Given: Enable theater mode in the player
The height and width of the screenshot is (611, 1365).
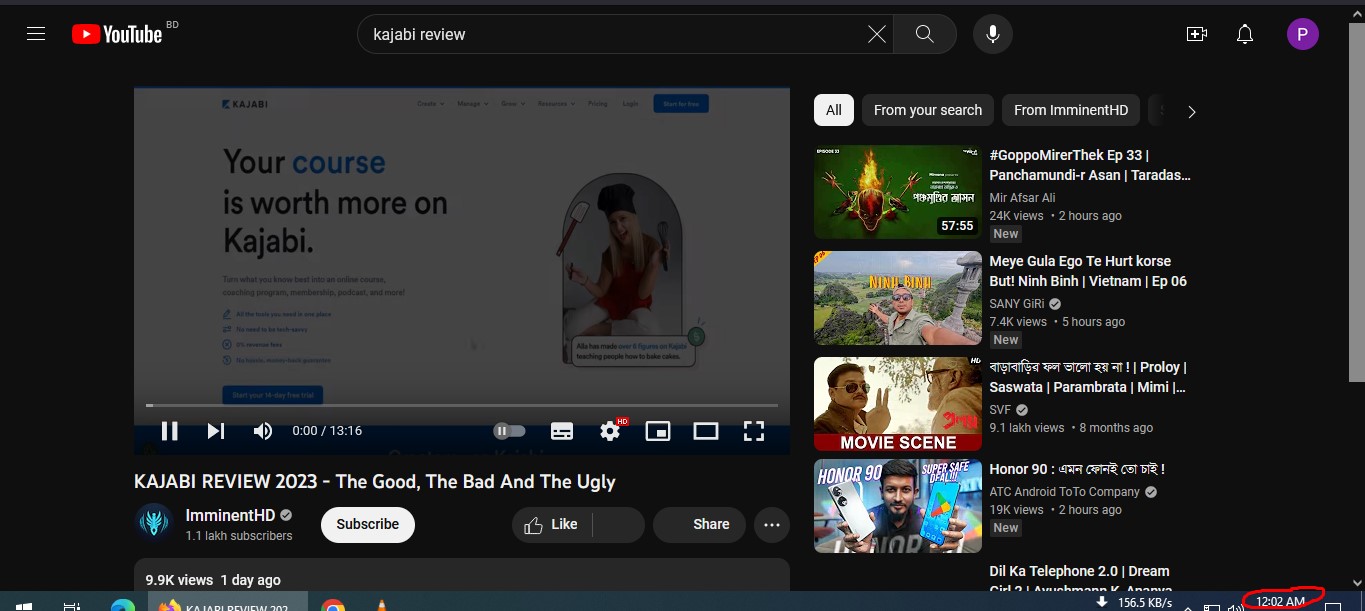Looking at the screenshot, I should point(706,431).
